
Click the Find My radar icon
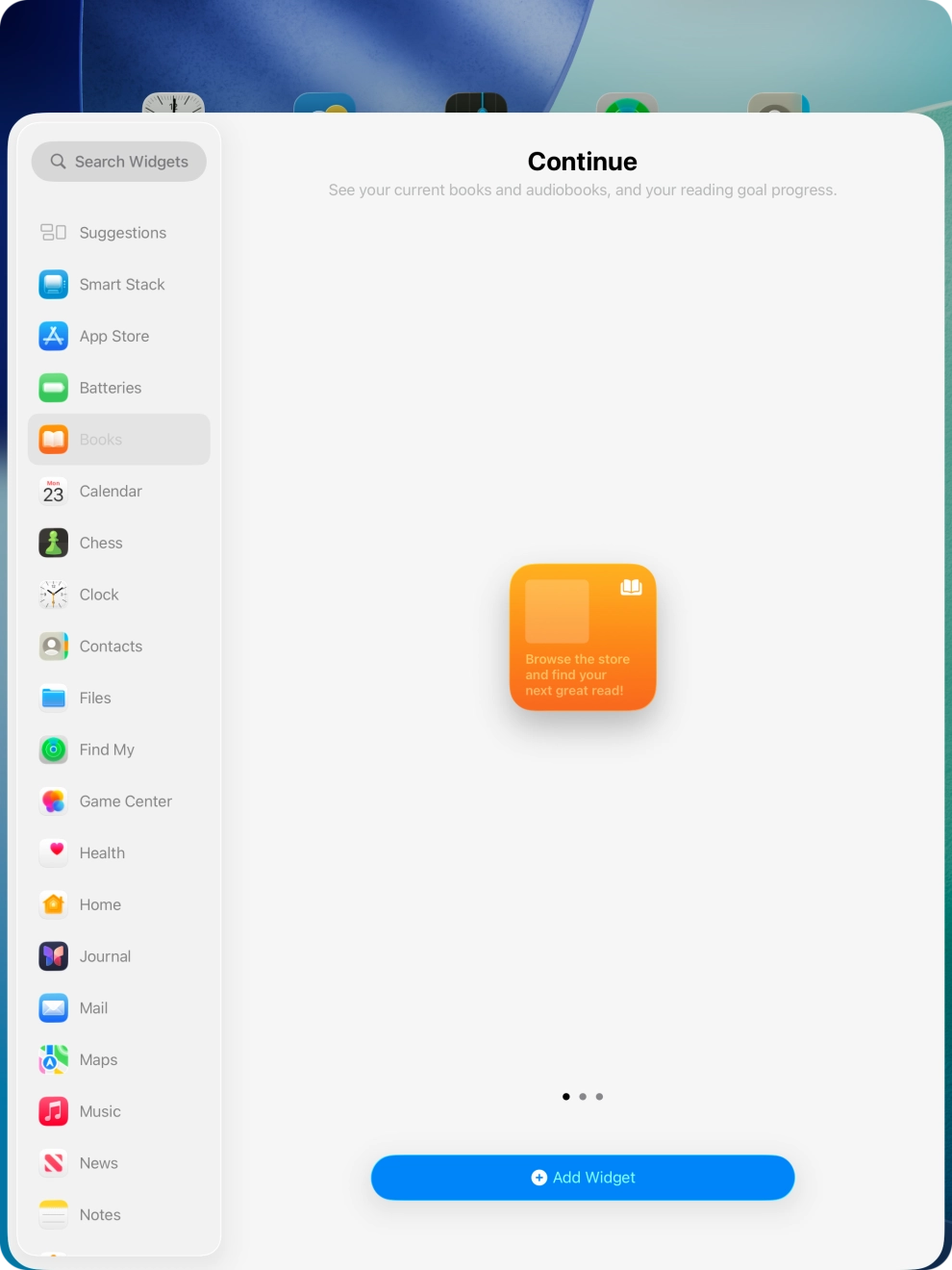click(54, 749)
